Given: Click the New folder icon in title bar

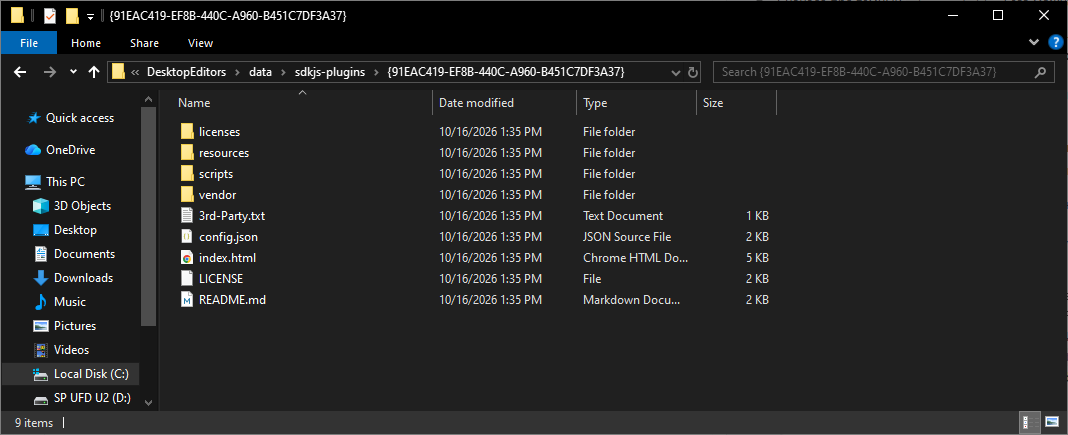Looking at the screenshot, I should click(72, 16).
